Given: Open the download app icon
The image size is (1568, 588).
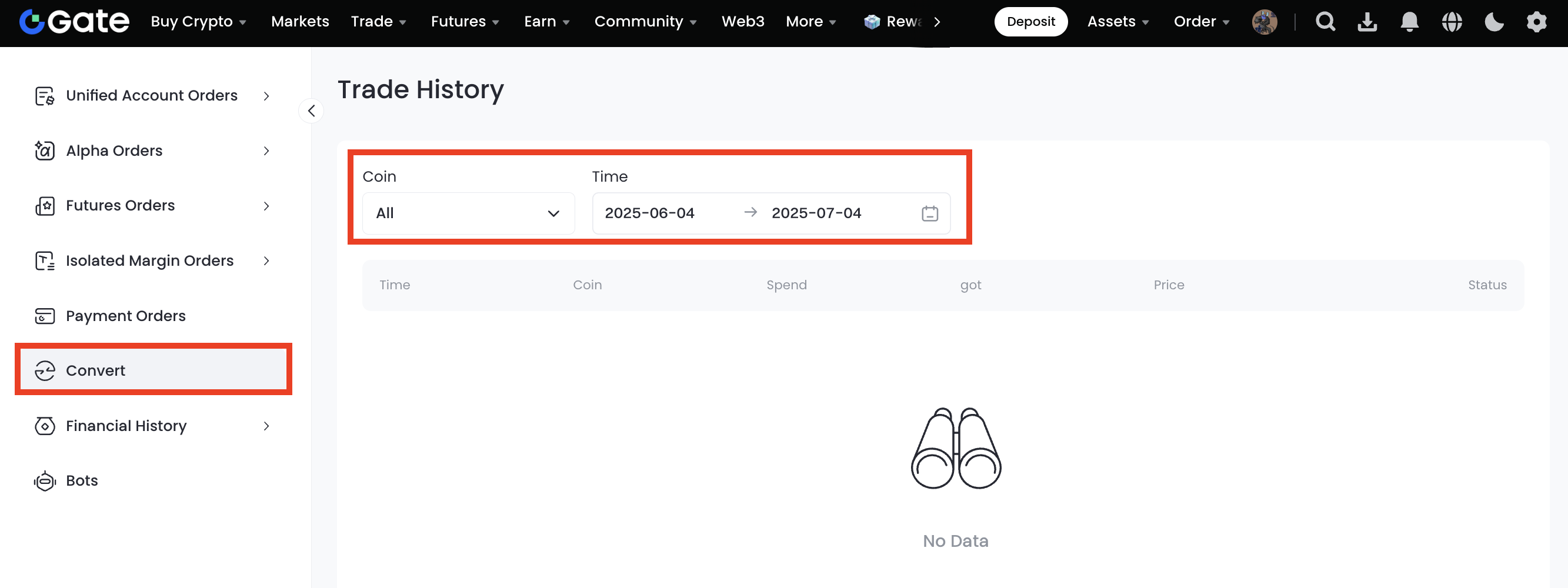Looking at the screenshot, I should [x=1367, y=22].
